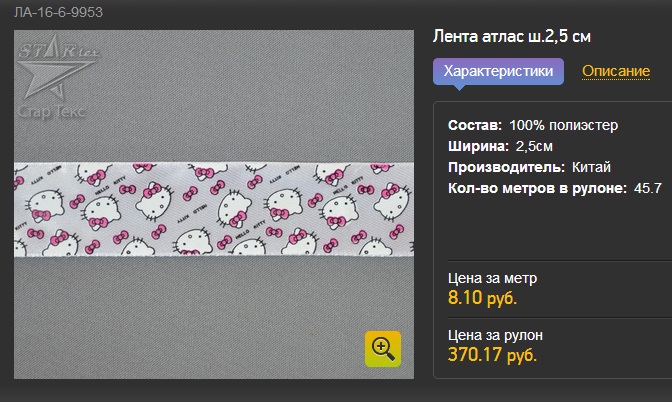
Task: Select the Состав 100% полиэстер line
Action: click(x=533, y=125)
